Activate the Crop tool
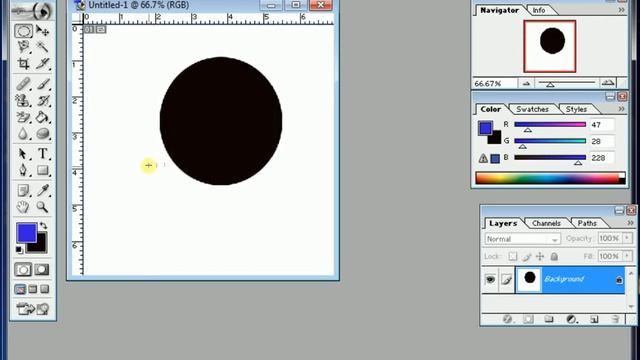Viewport: 640px width, 360px height. point(23,63)
